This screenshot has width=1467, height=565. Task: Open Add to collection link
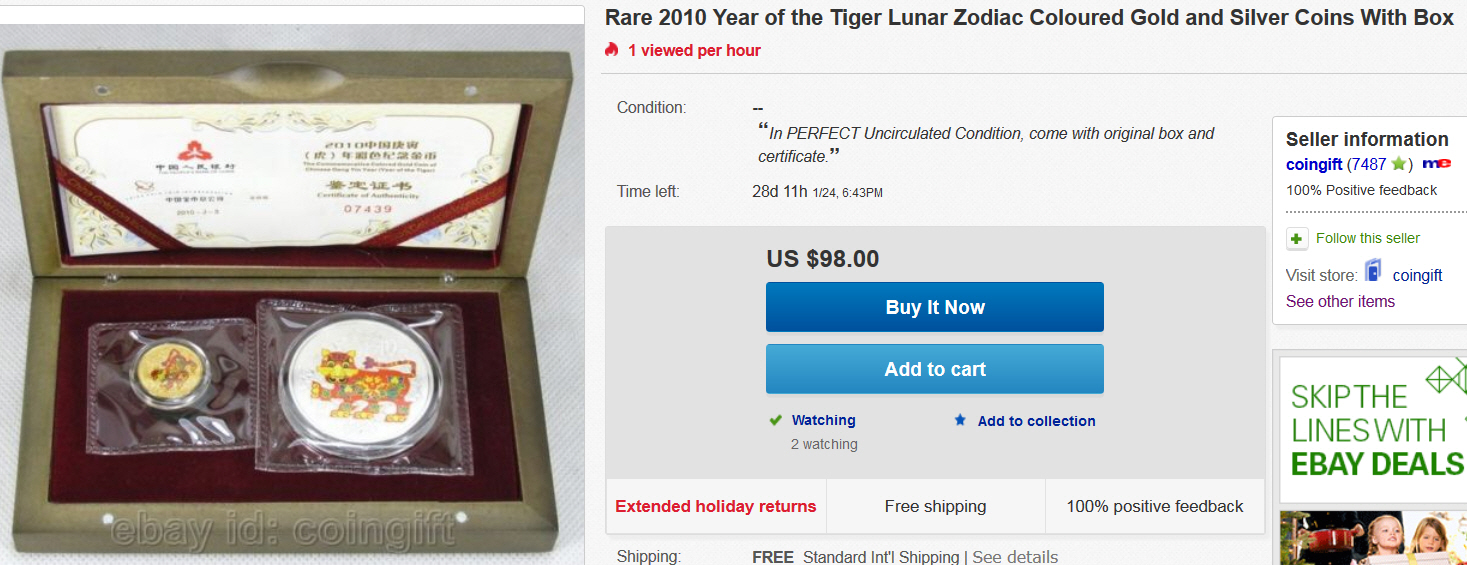click(1036, 421)
